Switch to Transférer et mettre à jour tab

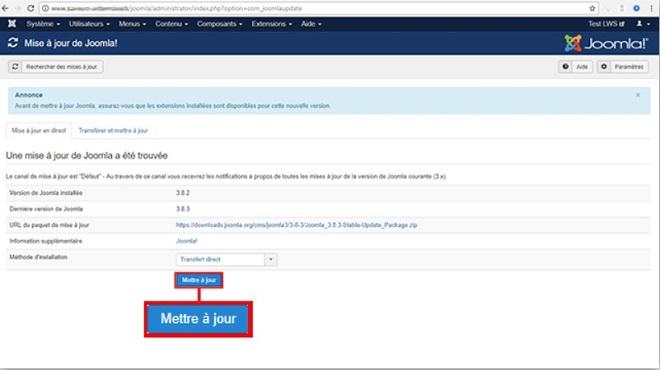click(113, 130)
